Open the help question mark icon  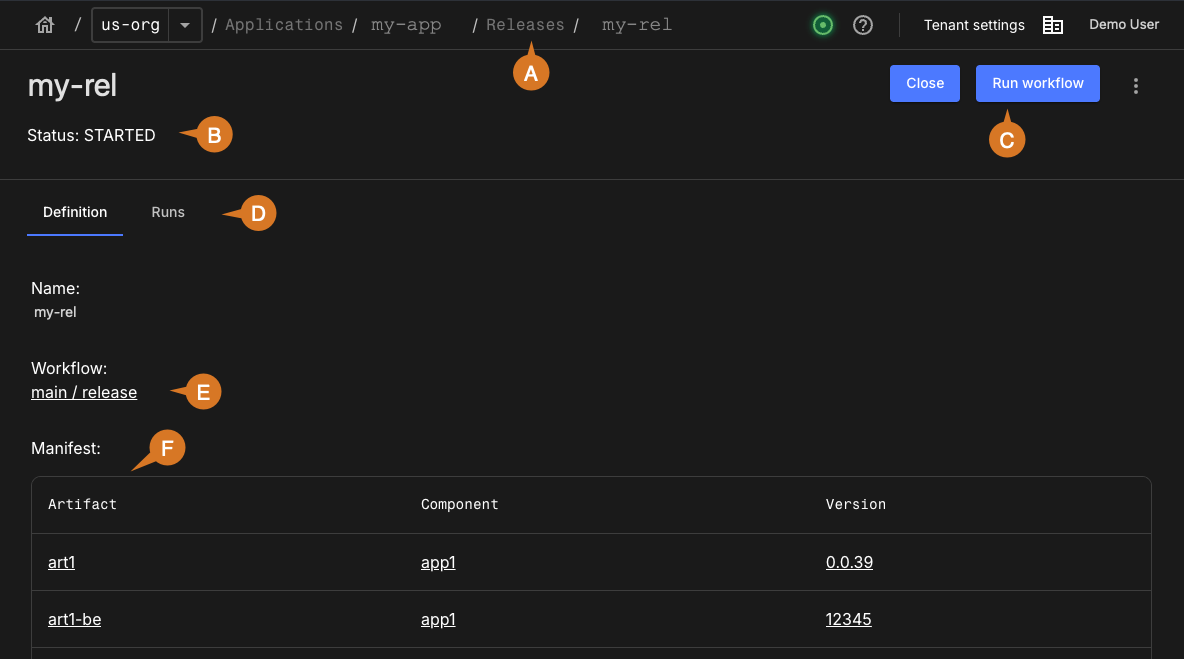coord(862,25)
